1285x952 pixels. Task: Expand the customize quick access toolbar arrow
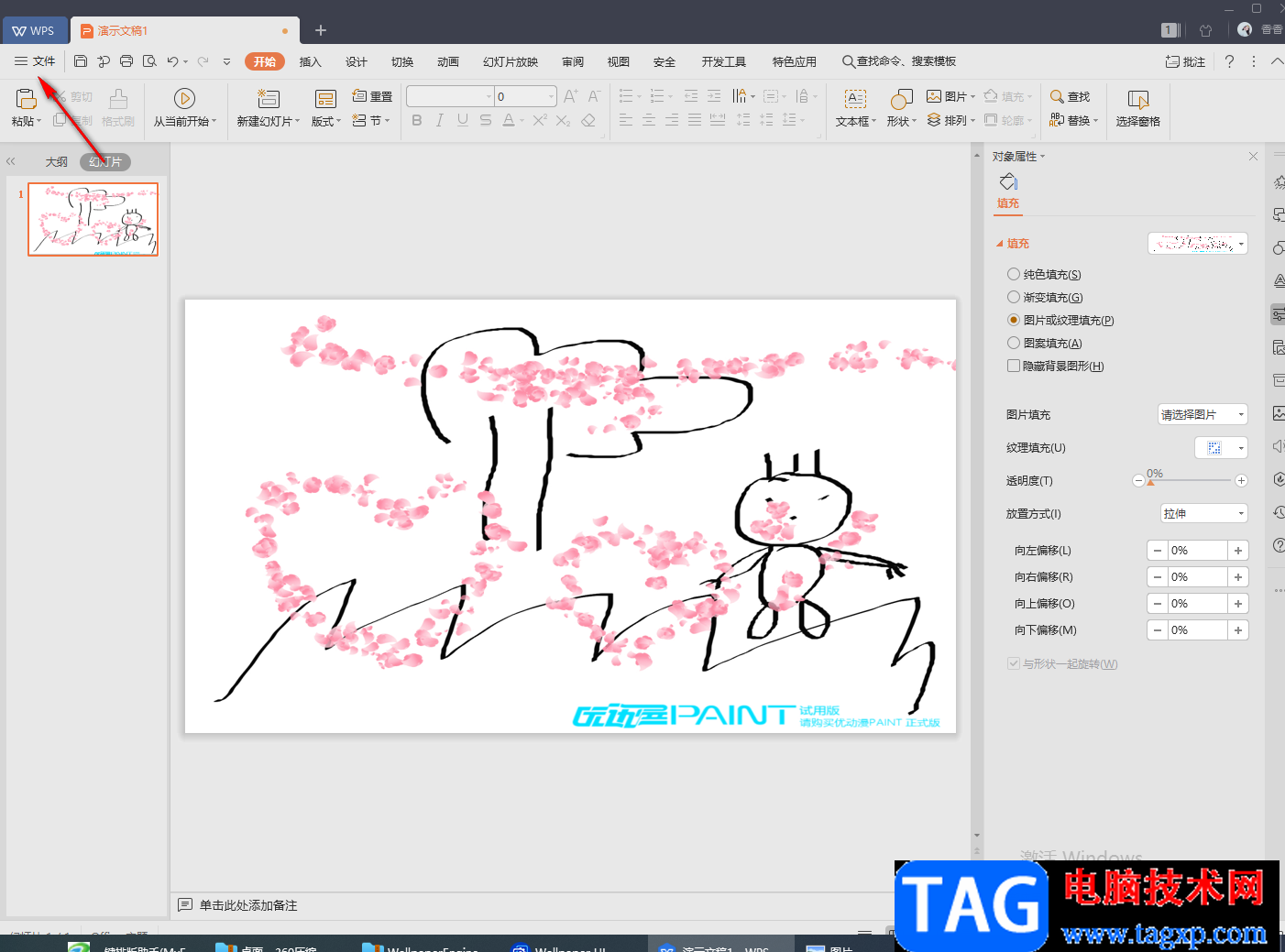[226, 61]
